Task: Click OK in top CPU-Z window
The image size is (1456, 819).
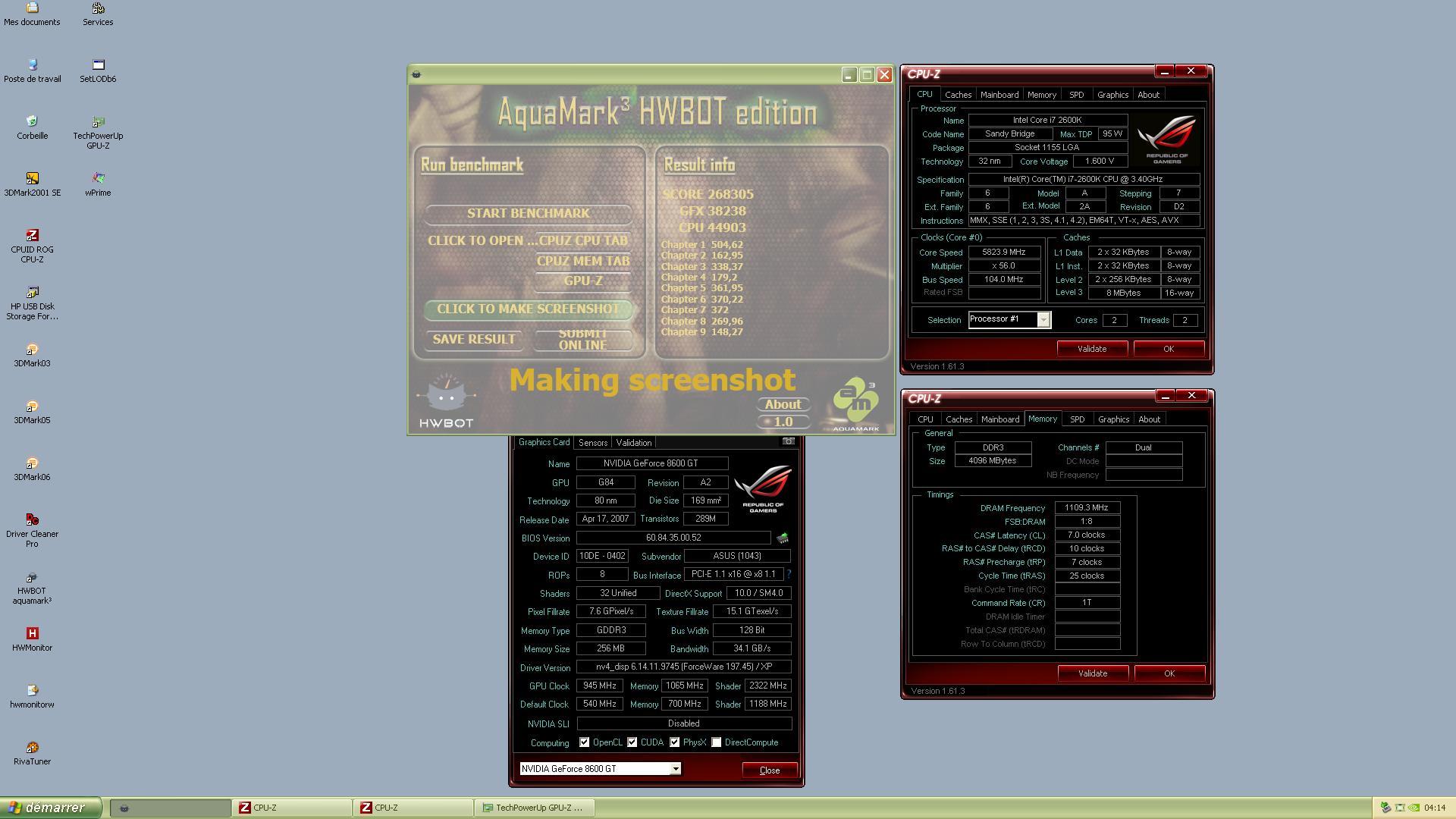Action: 1169,349
